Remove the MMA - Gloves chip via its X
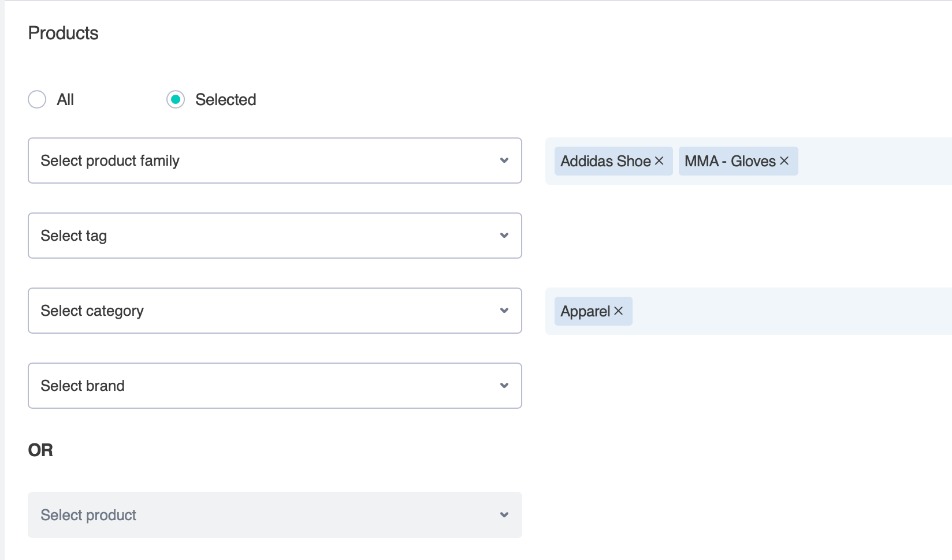The width and height of the screenshot is (952, 560). 784,161
